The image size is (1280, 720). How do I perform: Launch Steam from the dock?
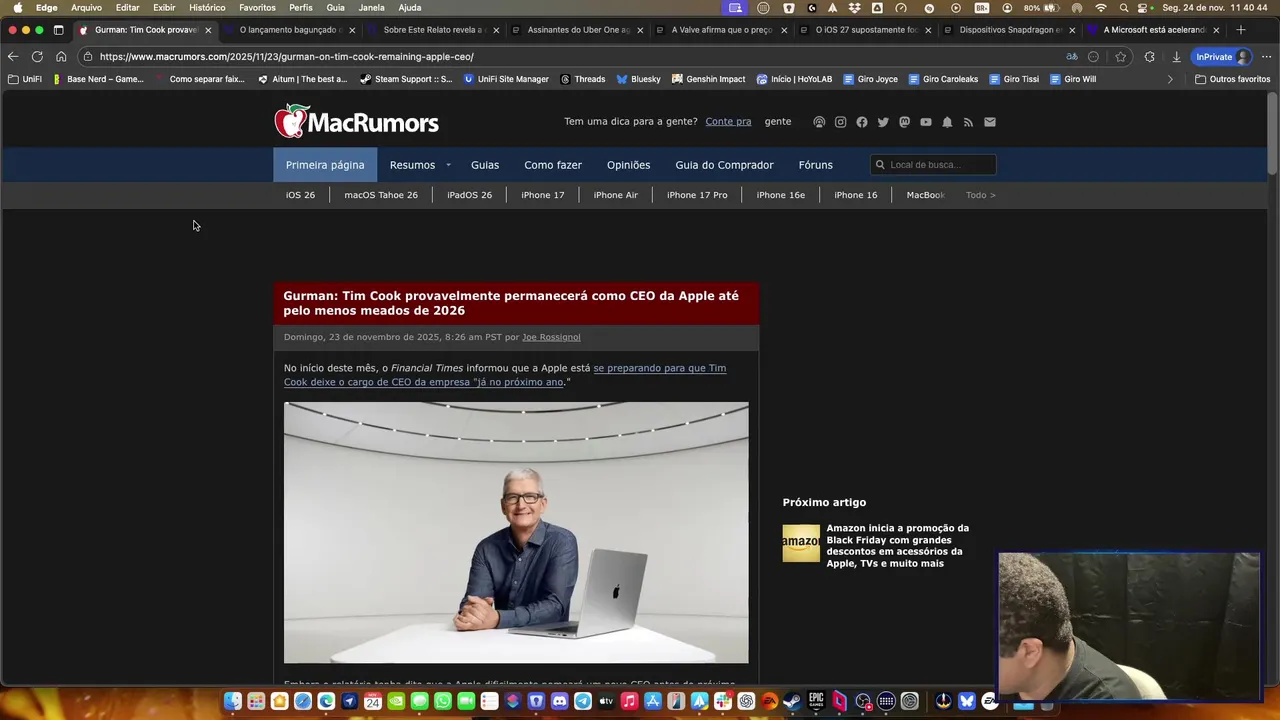point(793,702)
